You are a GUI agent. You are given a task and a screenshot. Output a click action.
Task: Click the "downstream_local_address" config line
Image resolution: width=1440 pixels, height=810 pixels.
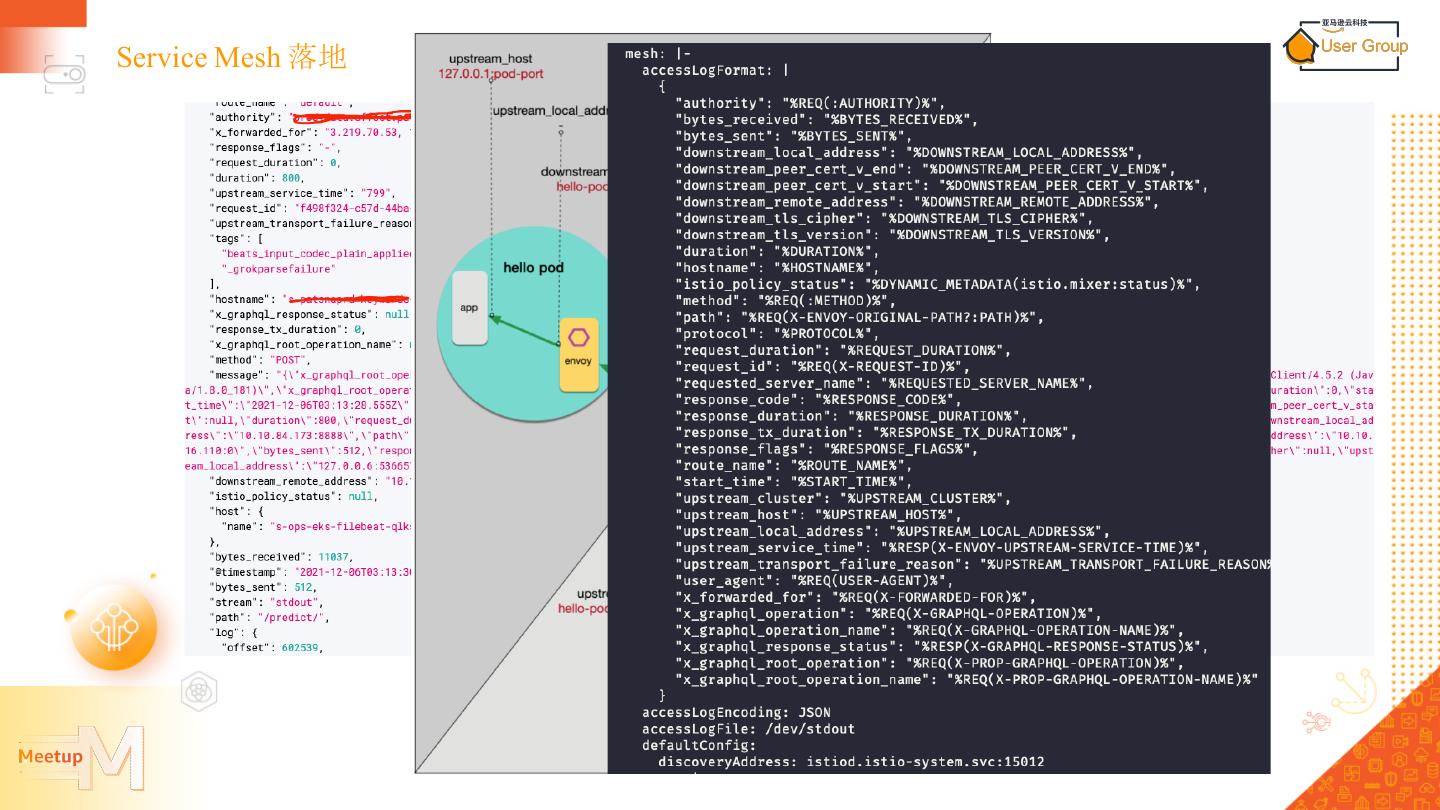click(909, 152)
